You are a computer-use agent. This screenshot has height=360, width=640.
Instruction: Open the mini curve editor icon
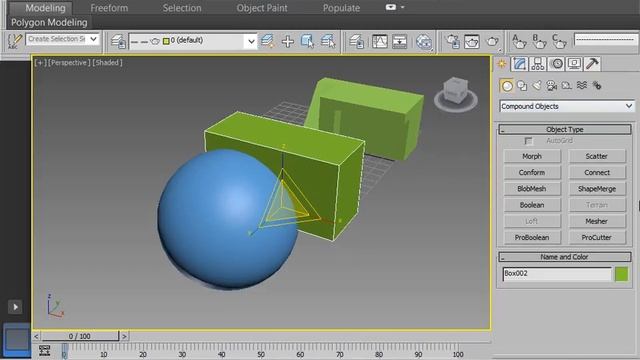click(44, 350)
